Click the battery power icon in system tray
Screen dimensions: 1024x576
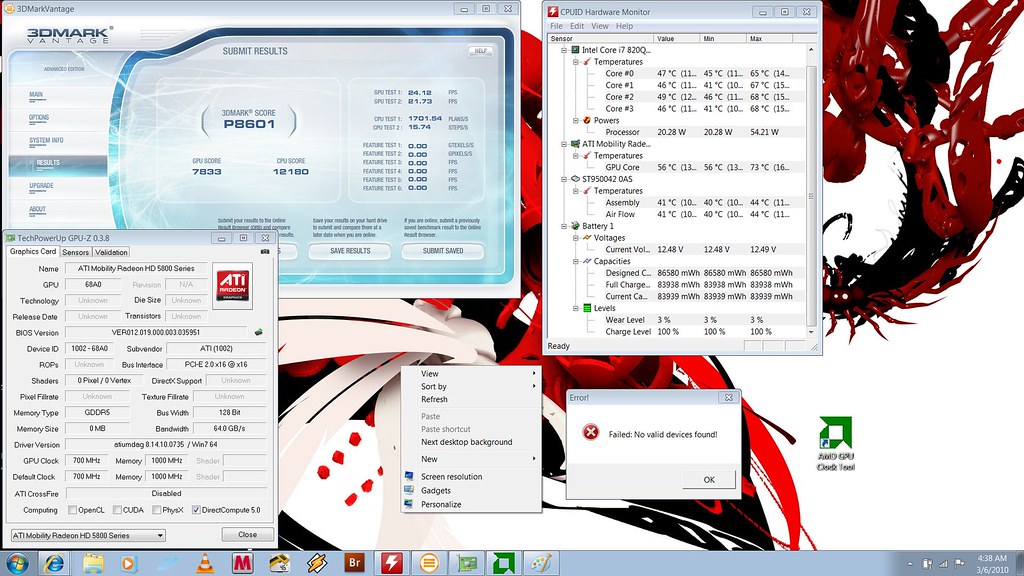click(927, 563)
